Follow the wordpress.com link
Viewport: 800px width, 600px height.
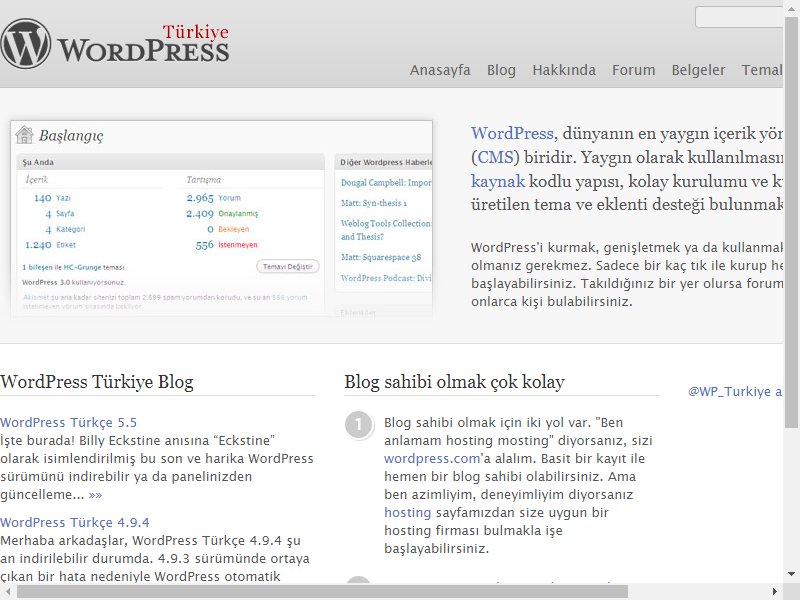(x=432, y=458)
